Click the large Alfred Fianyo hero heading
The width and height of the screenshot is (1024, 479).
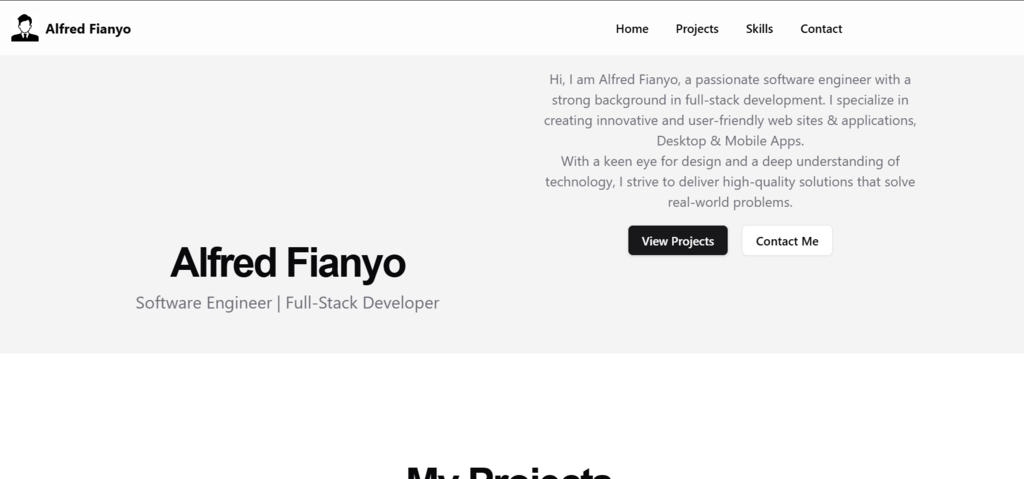288,263
